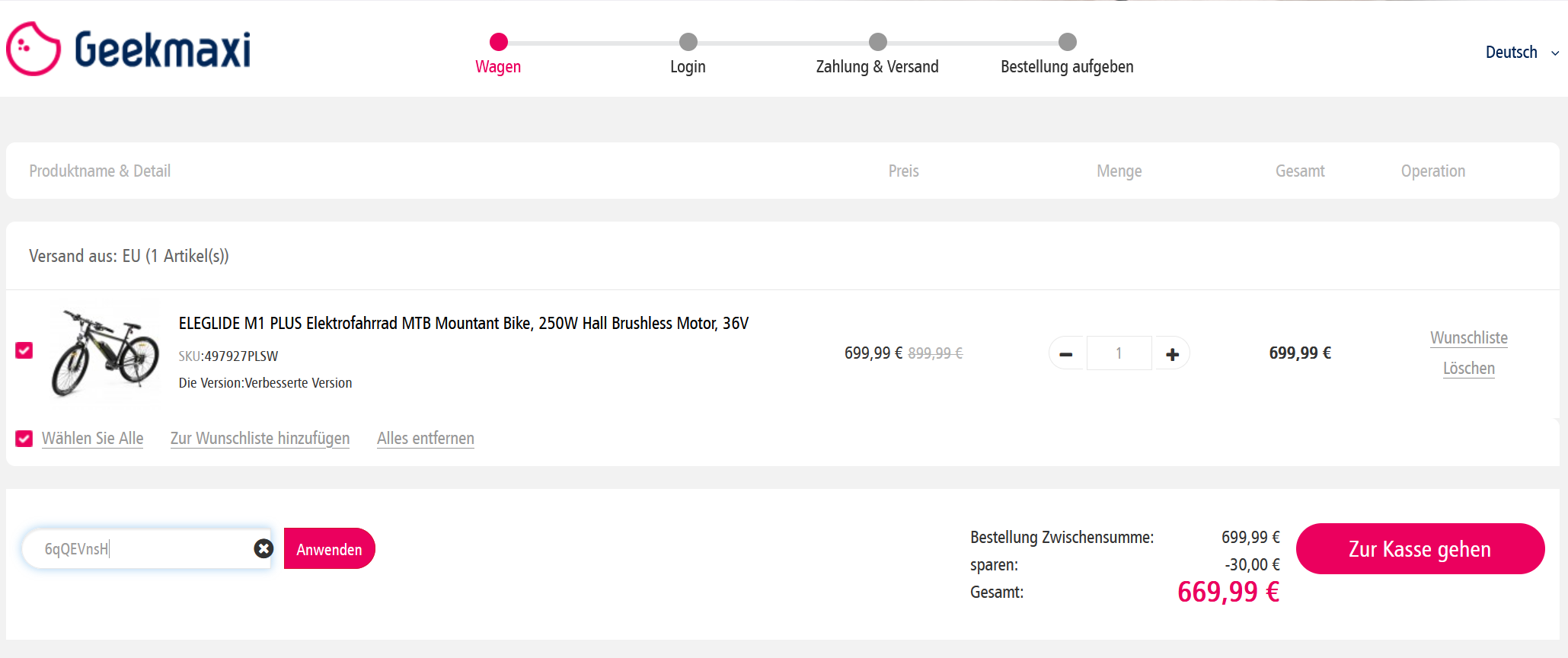Uncheck the ELEGLIDE M1 PLUS item checkbox
This screenshot has height=658, width=1568.
click(x=24, y=350)
